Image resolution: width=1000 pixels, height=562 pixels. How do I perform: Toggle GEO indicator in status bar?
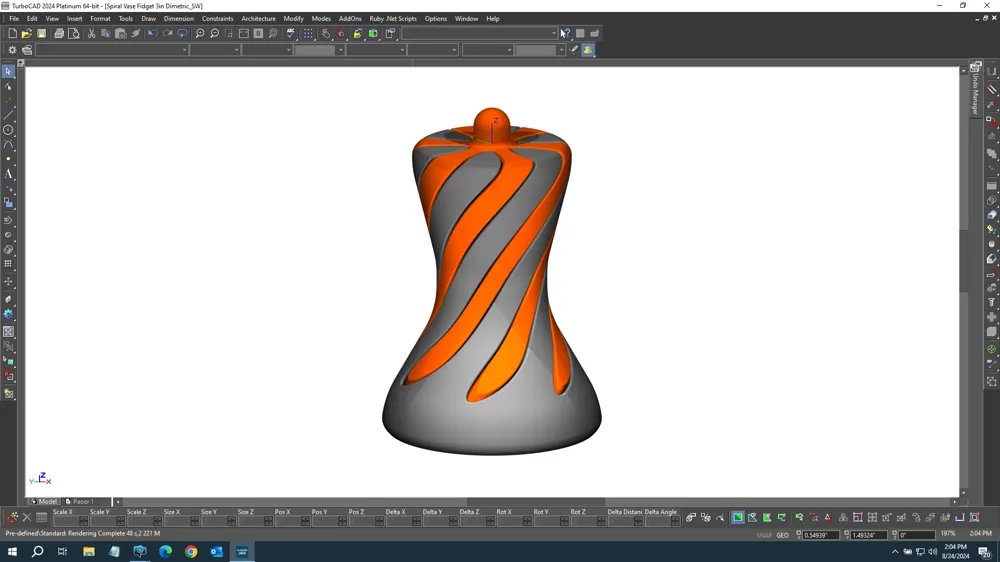point(783,535)
